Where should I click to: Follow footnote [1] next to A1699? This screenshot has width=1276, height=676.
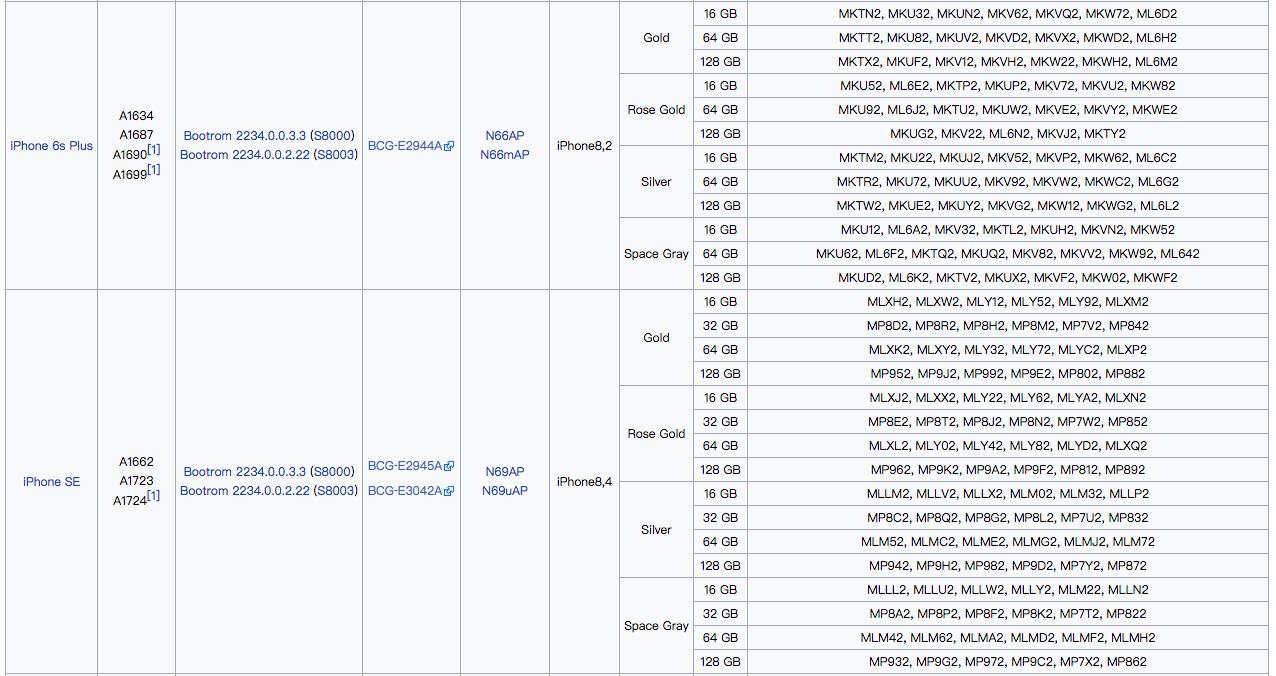pyautogui.click(x=154, y=170)
